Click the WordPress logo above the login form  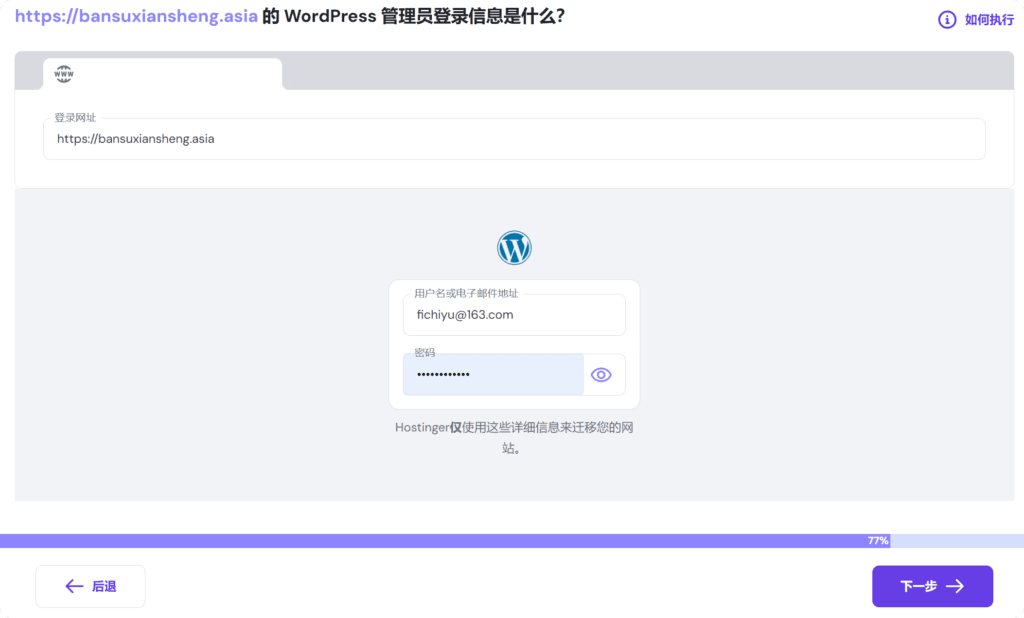(514, 247)
